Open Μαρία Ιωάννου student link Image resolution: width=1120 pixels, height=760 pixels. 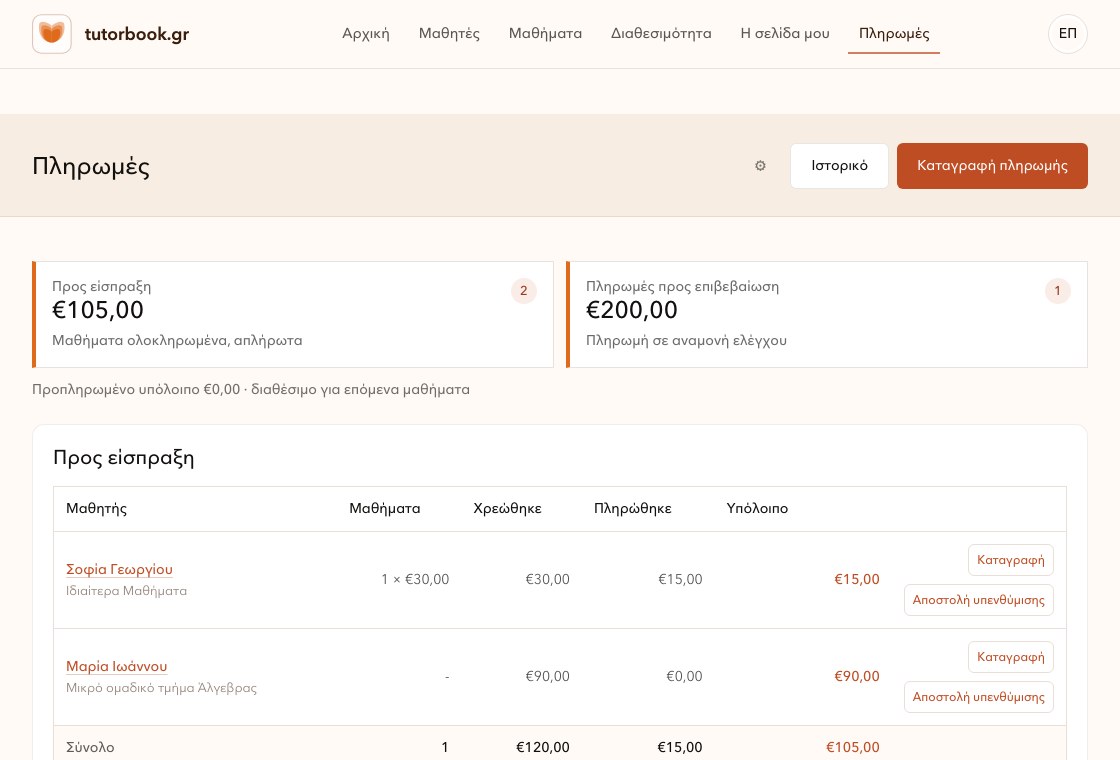pyautogui.click(x=116, y=666)
